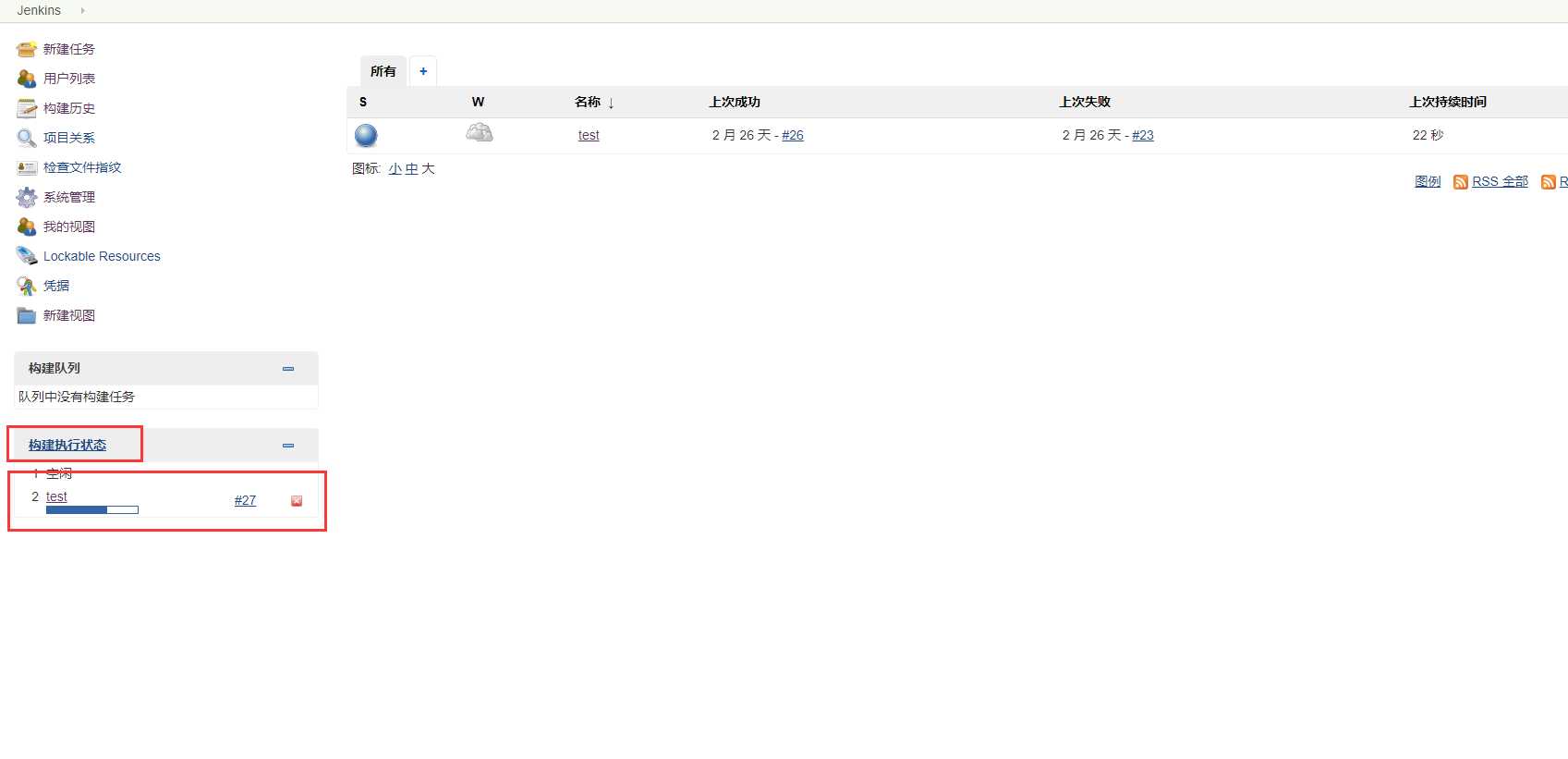
Task: Open 我的视图 link in sidebar
Action: click(69, 226)
